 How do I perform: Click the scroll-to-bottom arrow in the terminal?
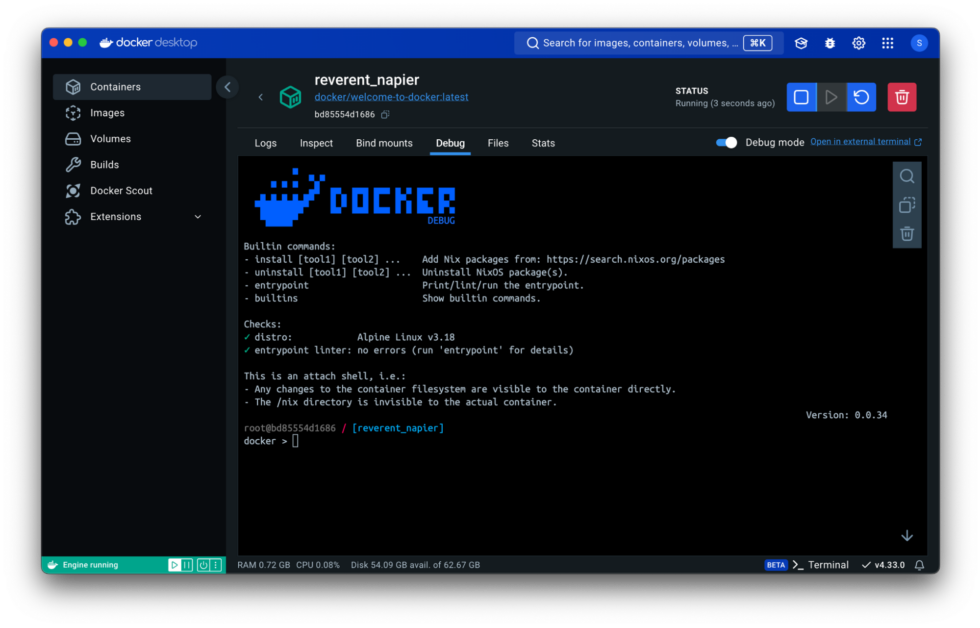pyautogui.click(x=907, y=535)
